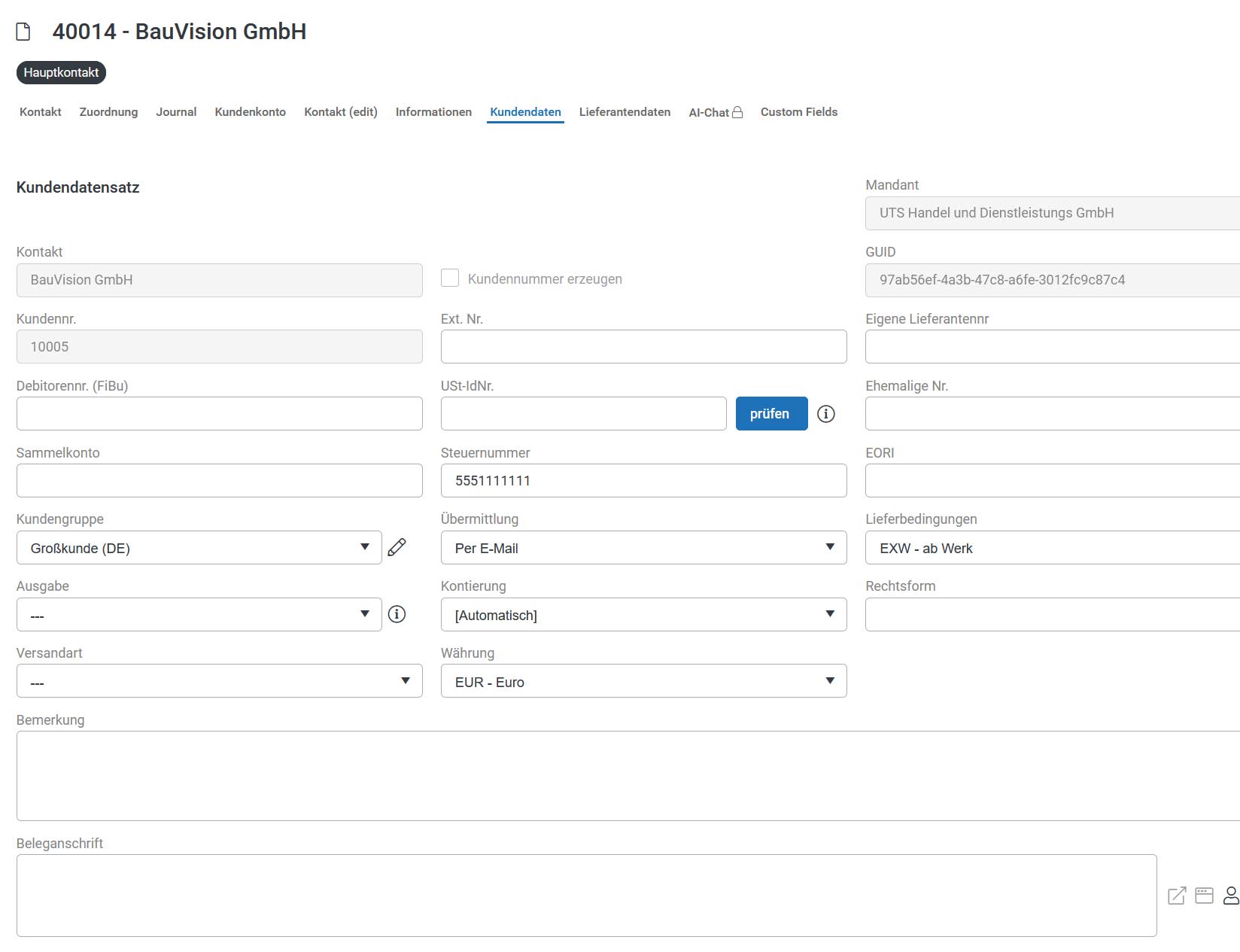The image size is (1240, 952).
Task: Click the Steuernummer field containing 5551111111
Action: pyautogui.click(x=643, y=481)
